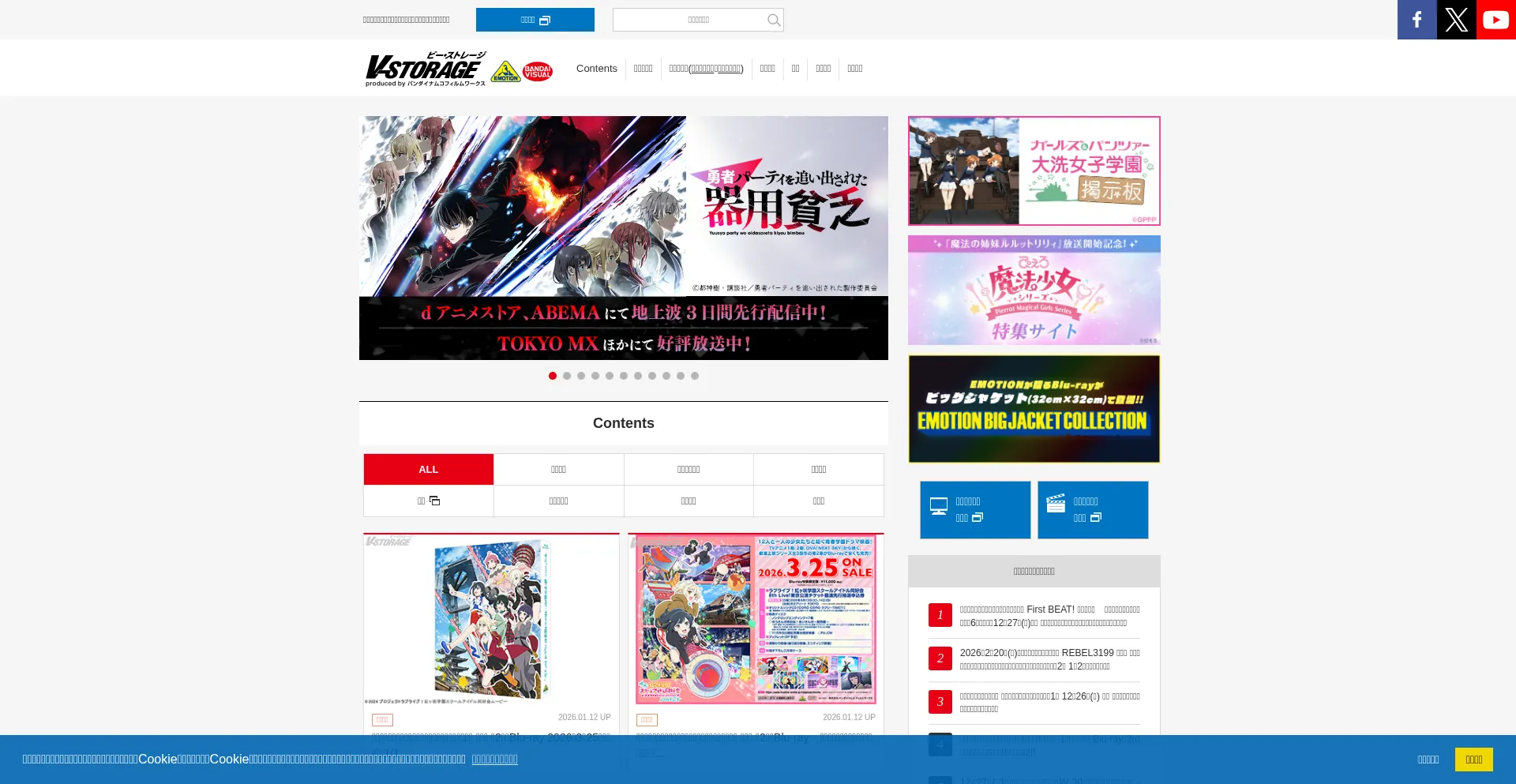Click the X (Twitter) icon
The height and width of the screenshot is (784, 1516).
click(1456, 20)
